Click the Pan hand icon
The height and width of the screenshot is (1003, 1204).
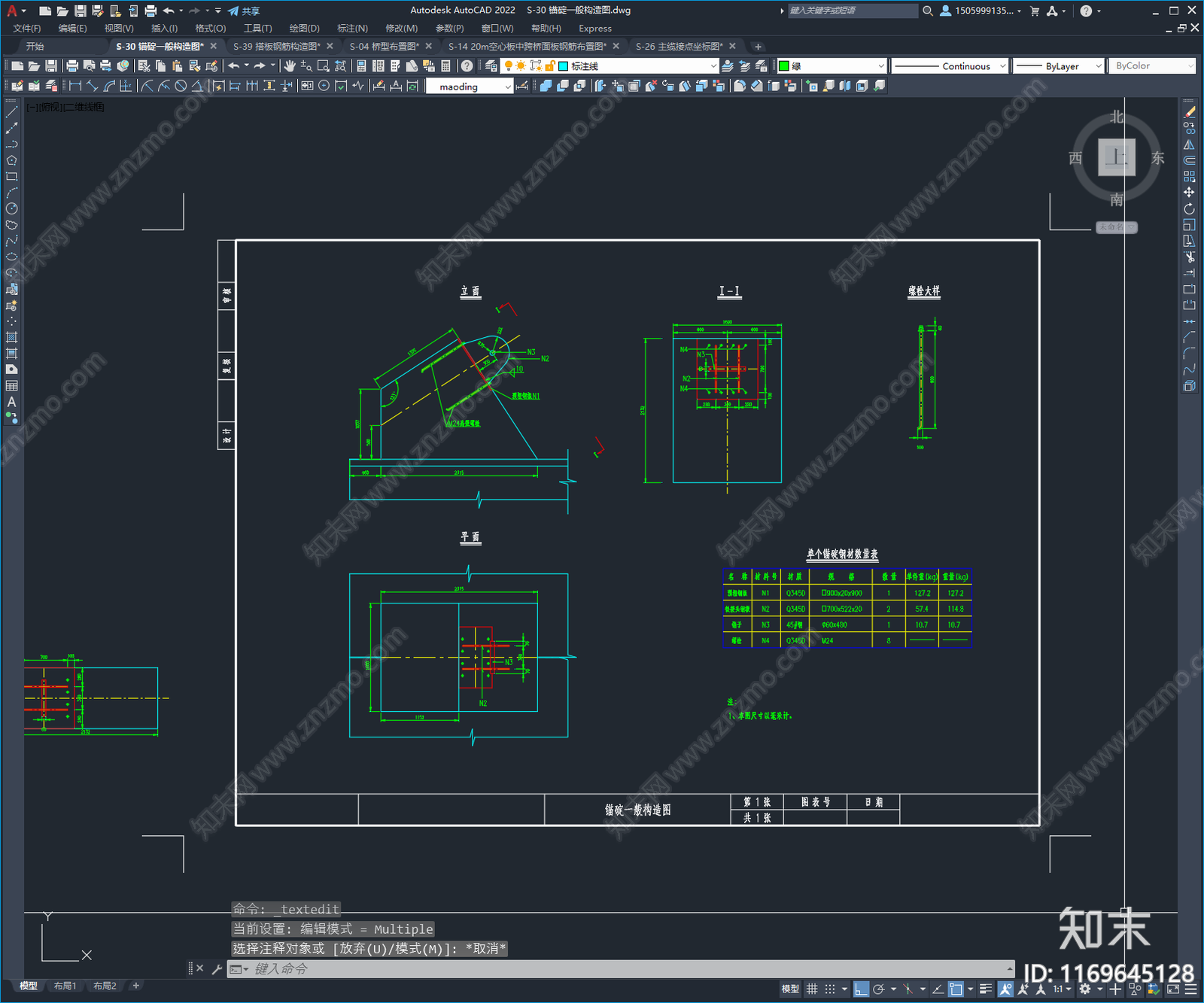289,66
